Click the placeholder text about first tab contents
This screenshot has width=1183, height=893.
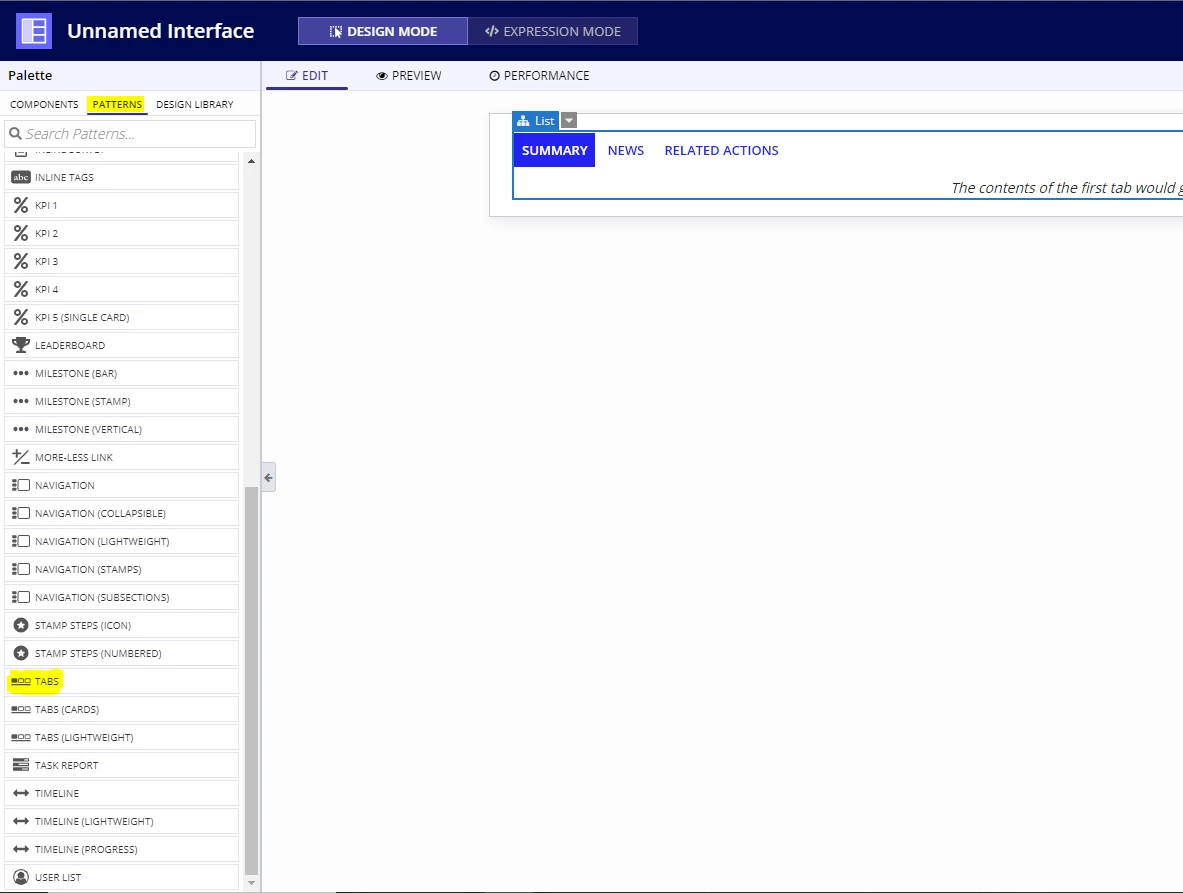(1066, 188)
